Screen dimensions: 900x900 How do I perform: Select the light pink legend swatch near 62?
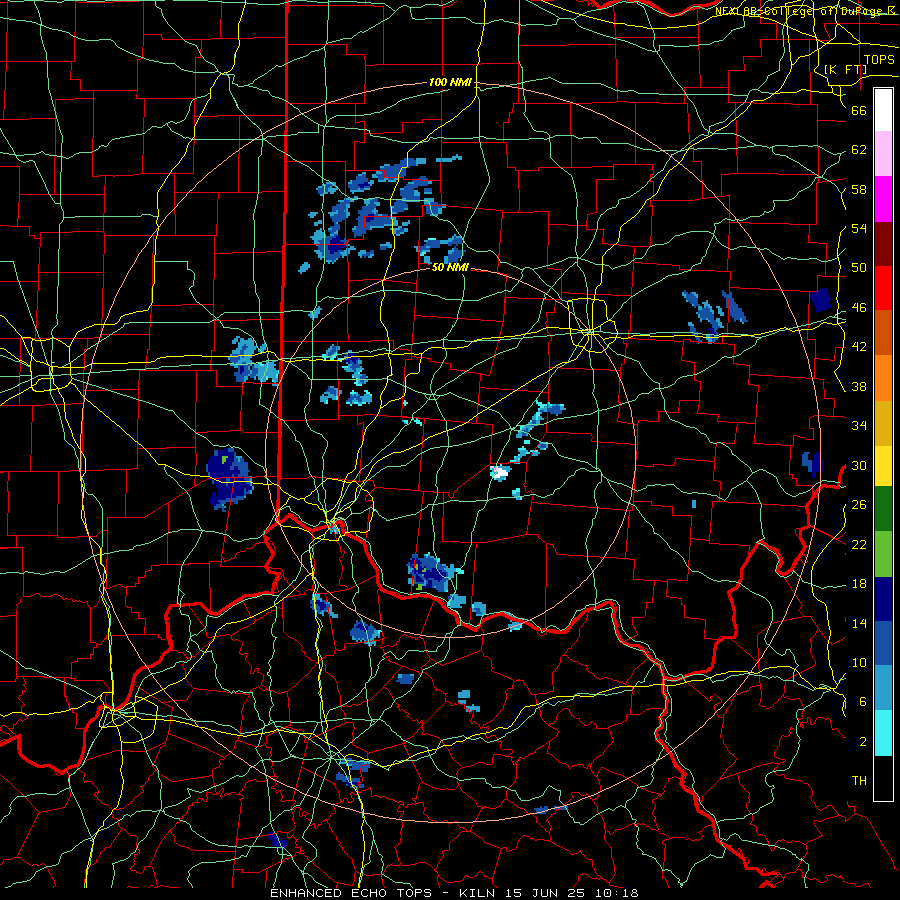click(883, 154)
